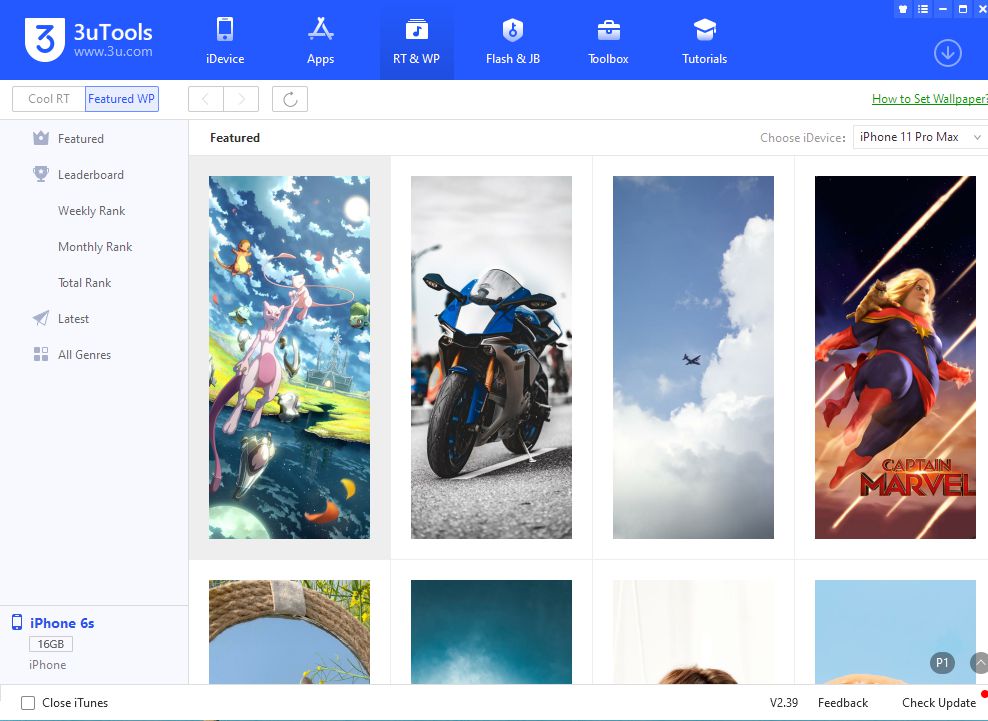This screenshot has height=721, width=988.
Task: Open the skin (shirt) icon in title bar
Action: click(903, 9)
